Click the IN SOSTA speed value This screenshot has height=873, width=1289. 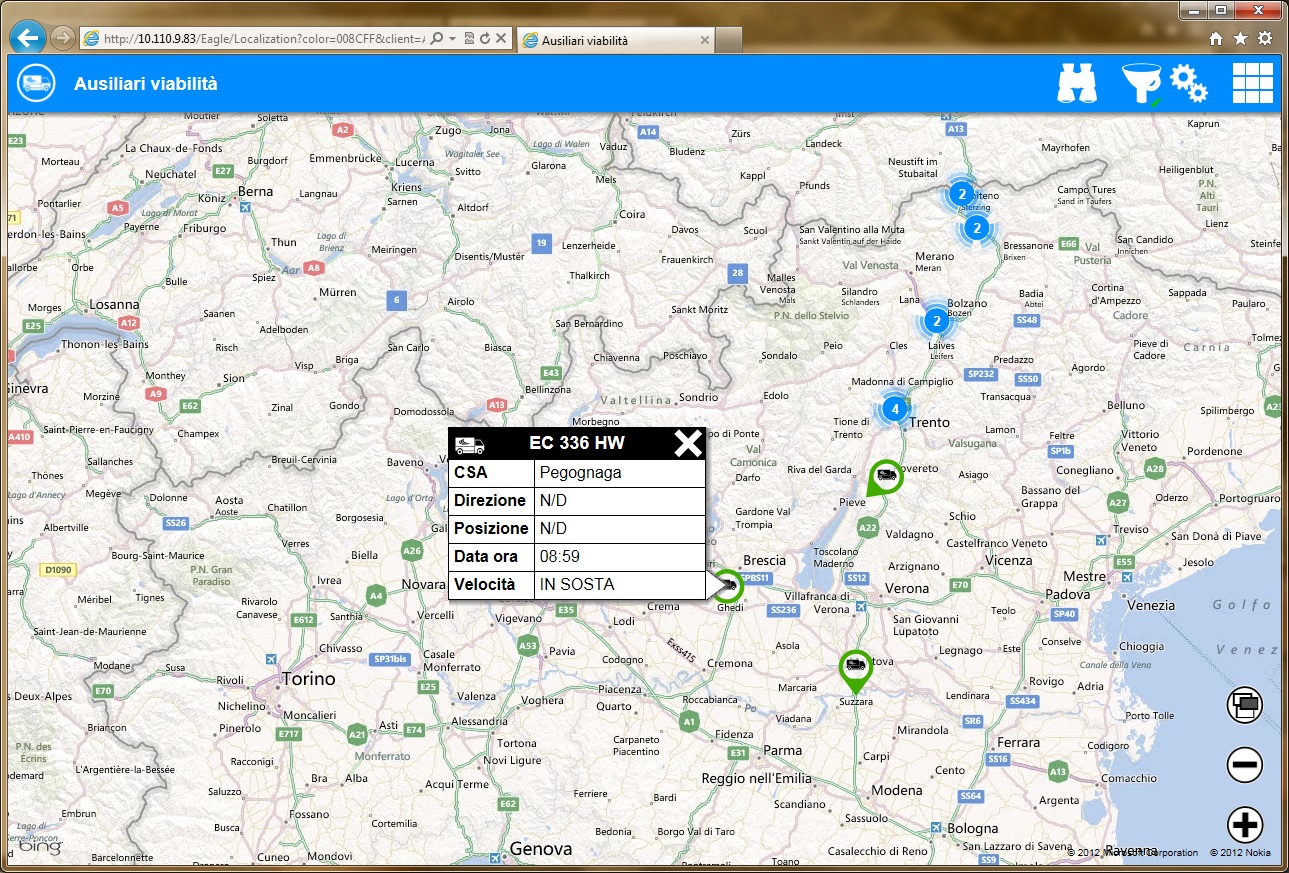(577, 584)
